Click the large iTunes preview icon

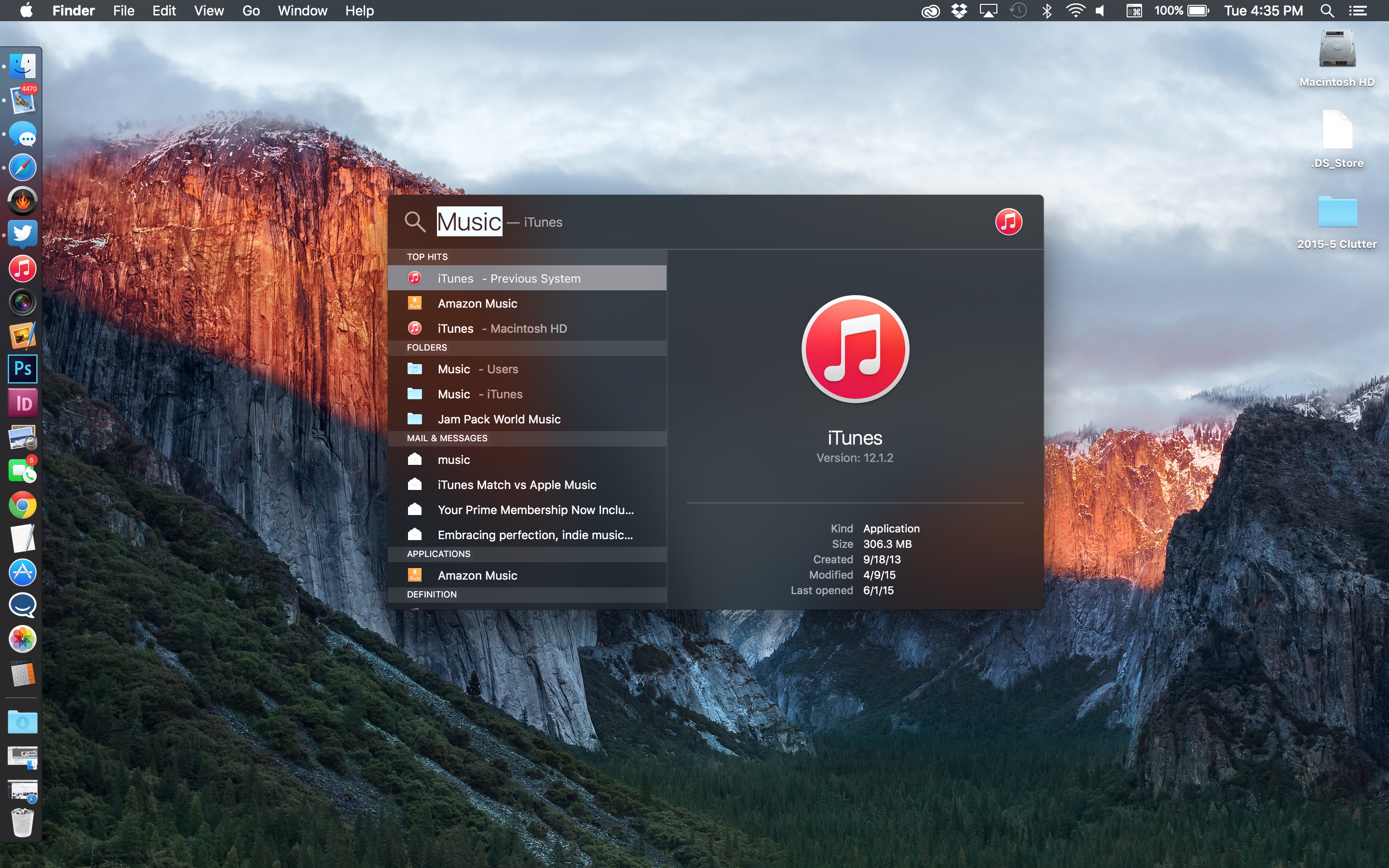point(855,349)
